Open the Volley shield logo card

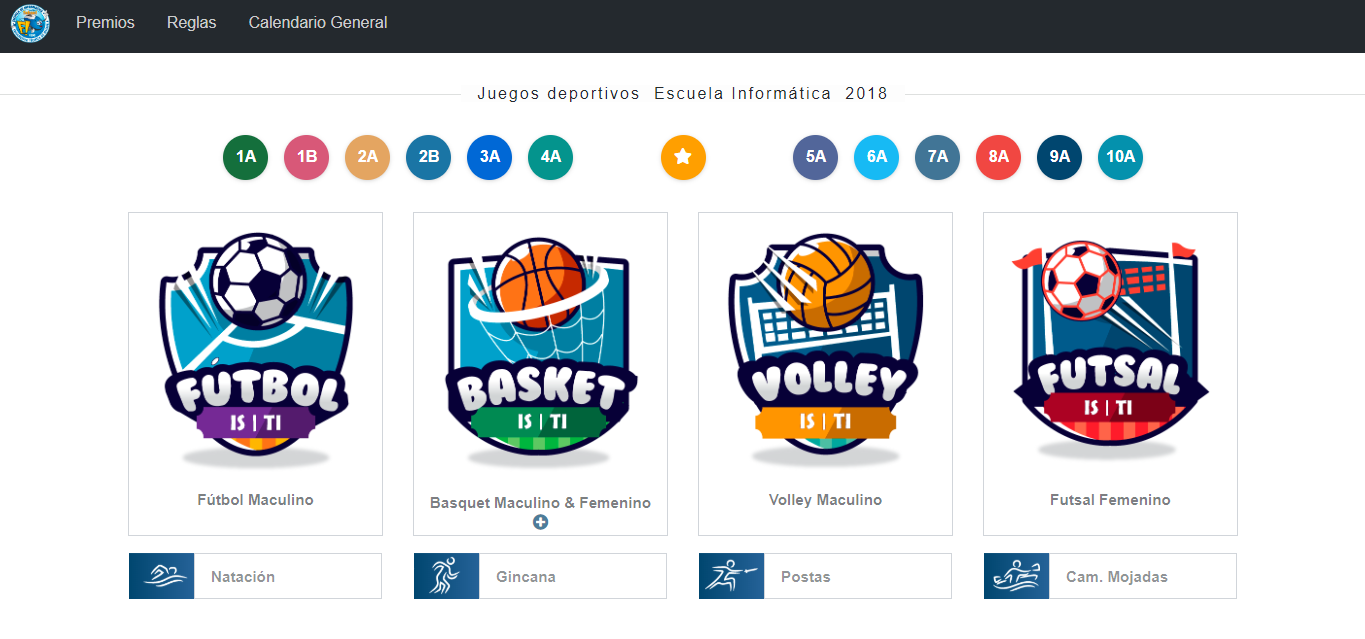pos(825,350)
